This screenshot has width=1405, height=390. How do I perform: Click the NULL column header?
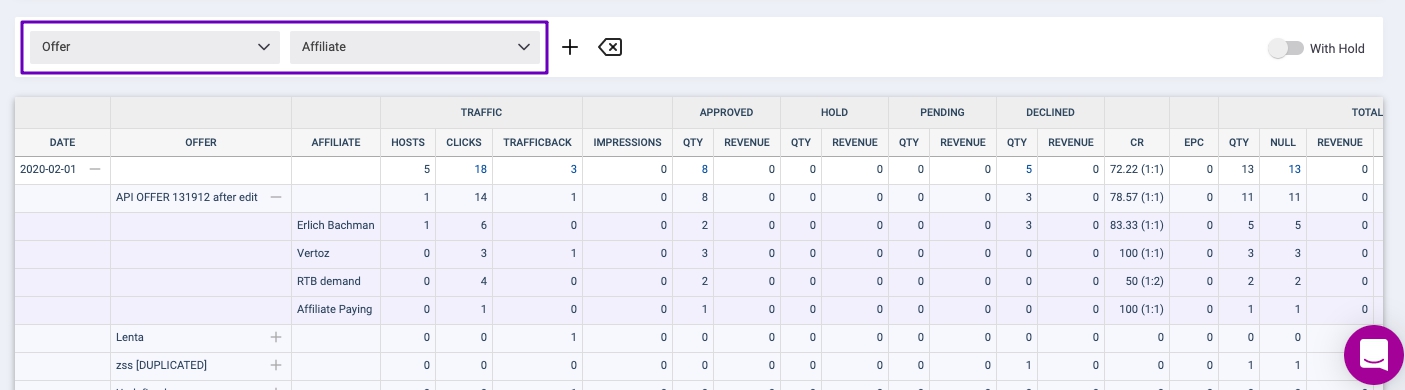click(1283, 143)
